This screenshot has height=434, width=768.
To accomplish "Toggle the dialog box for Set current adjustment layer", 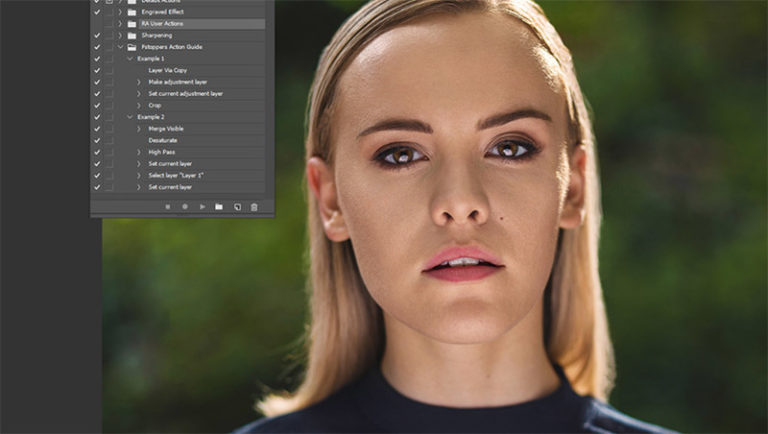I will [109, 94].
